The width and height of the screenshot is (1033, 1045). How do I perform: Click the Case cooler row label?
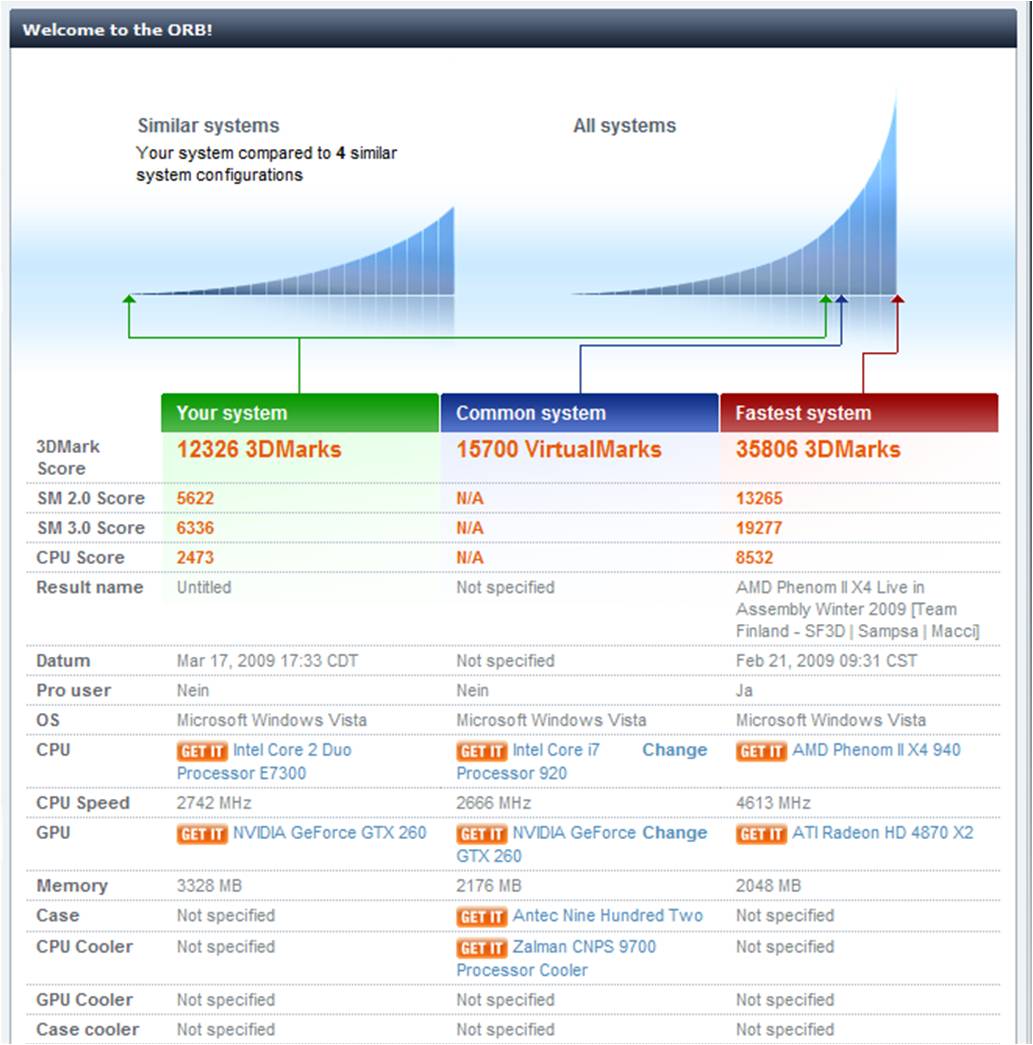pyautogui.click(x=88, y=1029)
